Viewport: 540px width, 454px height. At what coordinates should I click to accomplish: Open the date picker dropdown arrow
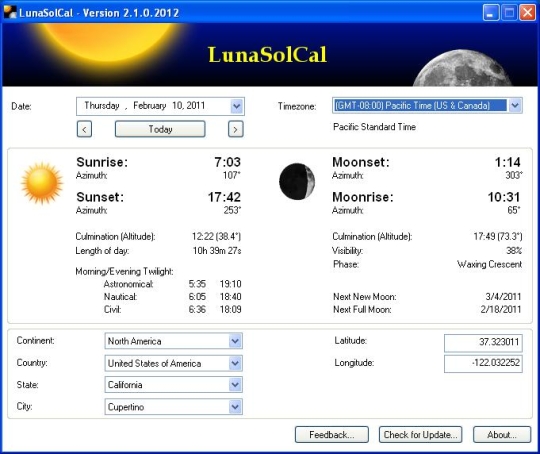tap(237, 106)
